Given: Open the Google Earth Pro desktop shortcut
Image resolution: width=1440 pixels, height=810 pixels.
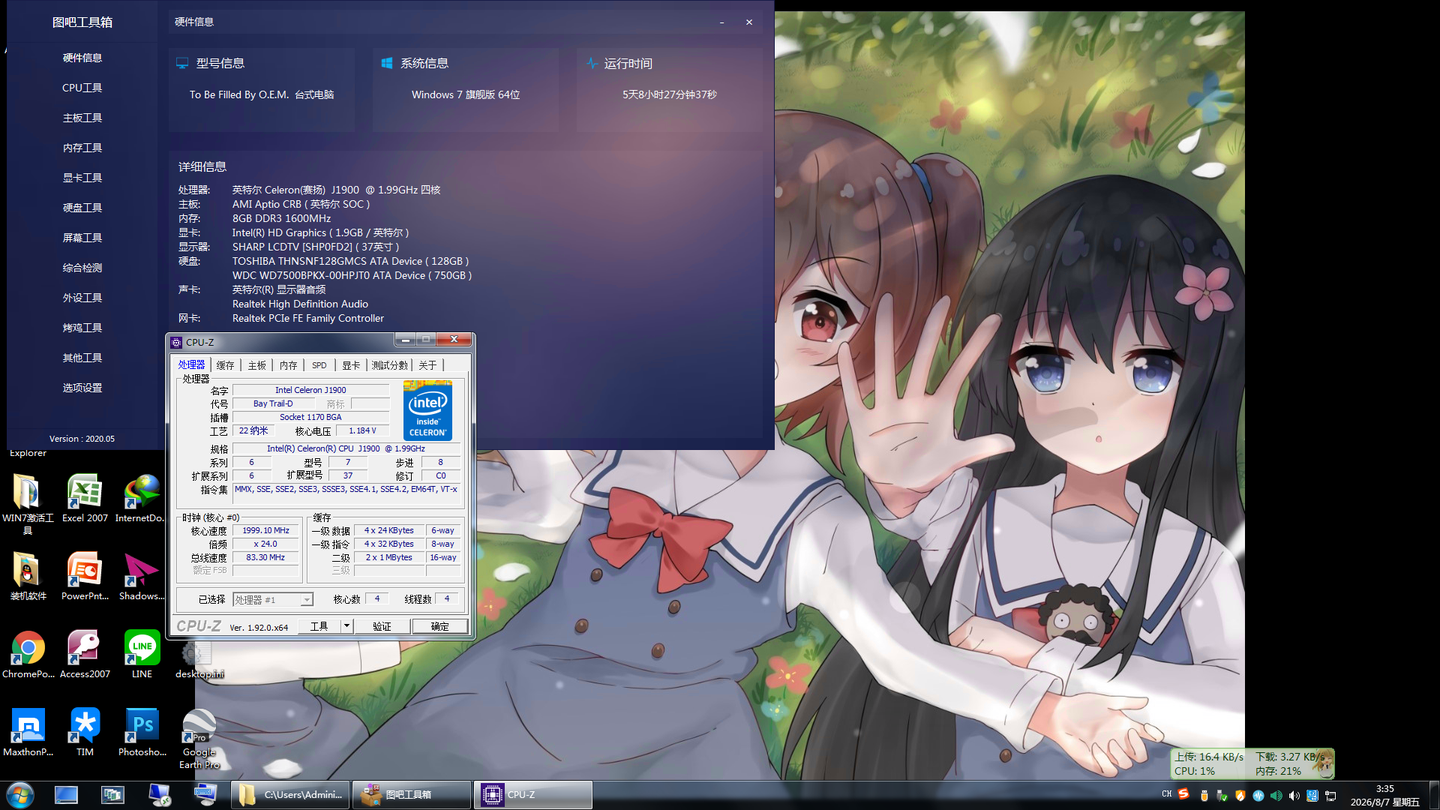Looking at the screenshot, I should [x=199, y=738].
